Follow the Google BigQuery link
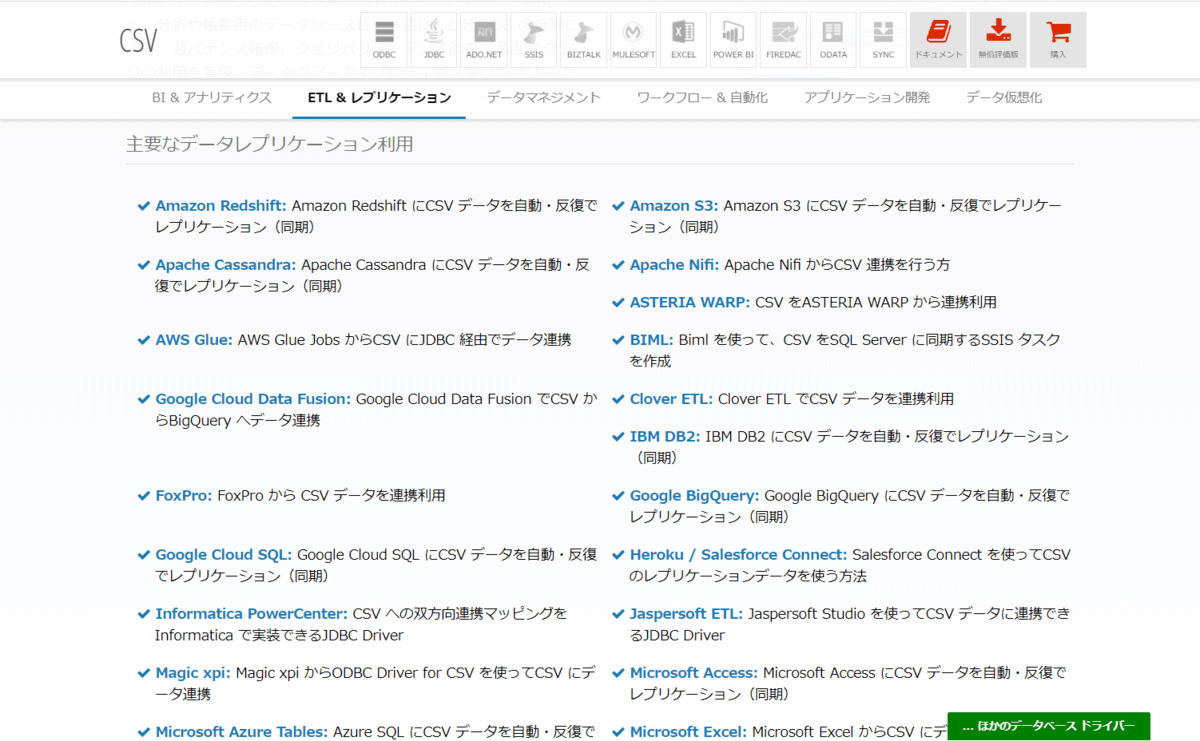The height and width of the screenshot is (741, 1200). tap(694, 496)
